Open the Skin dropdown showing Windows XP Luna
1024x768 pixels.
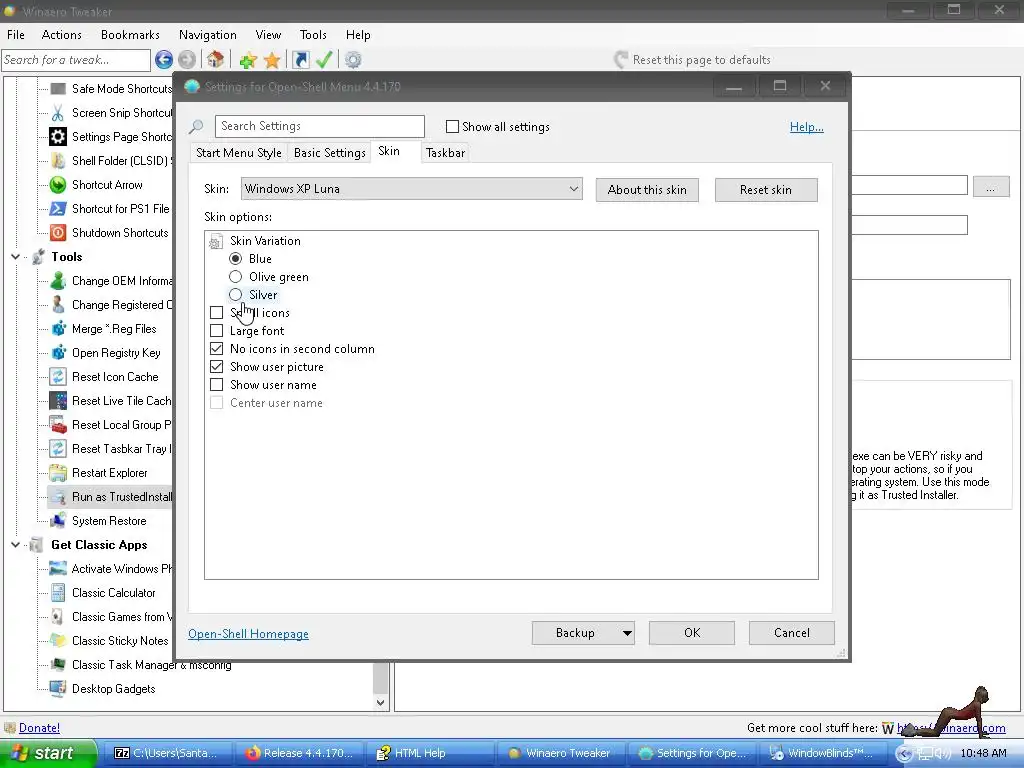(411, 189)
